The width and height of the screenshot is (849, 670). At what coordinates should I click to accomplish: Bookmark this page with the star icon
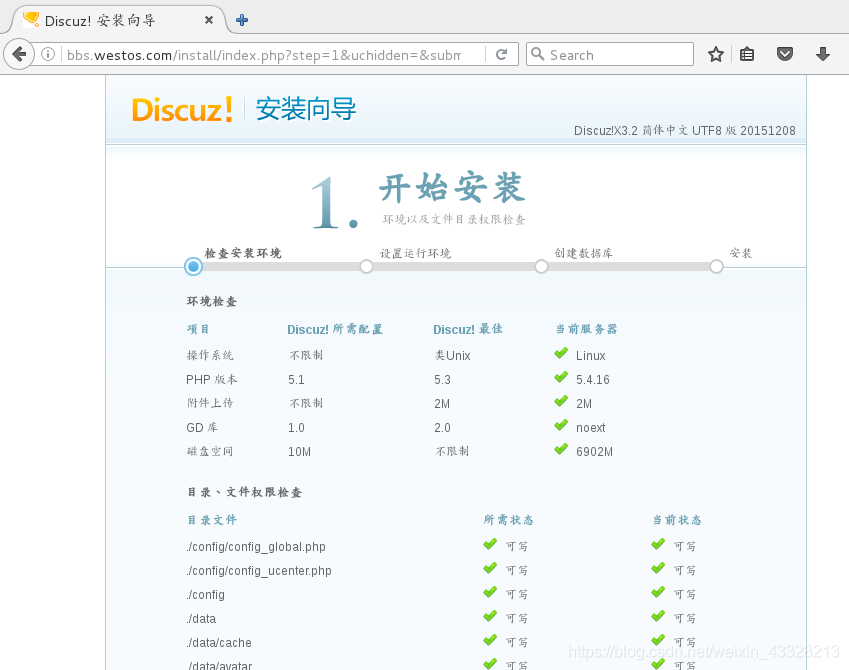coord(716,54)
